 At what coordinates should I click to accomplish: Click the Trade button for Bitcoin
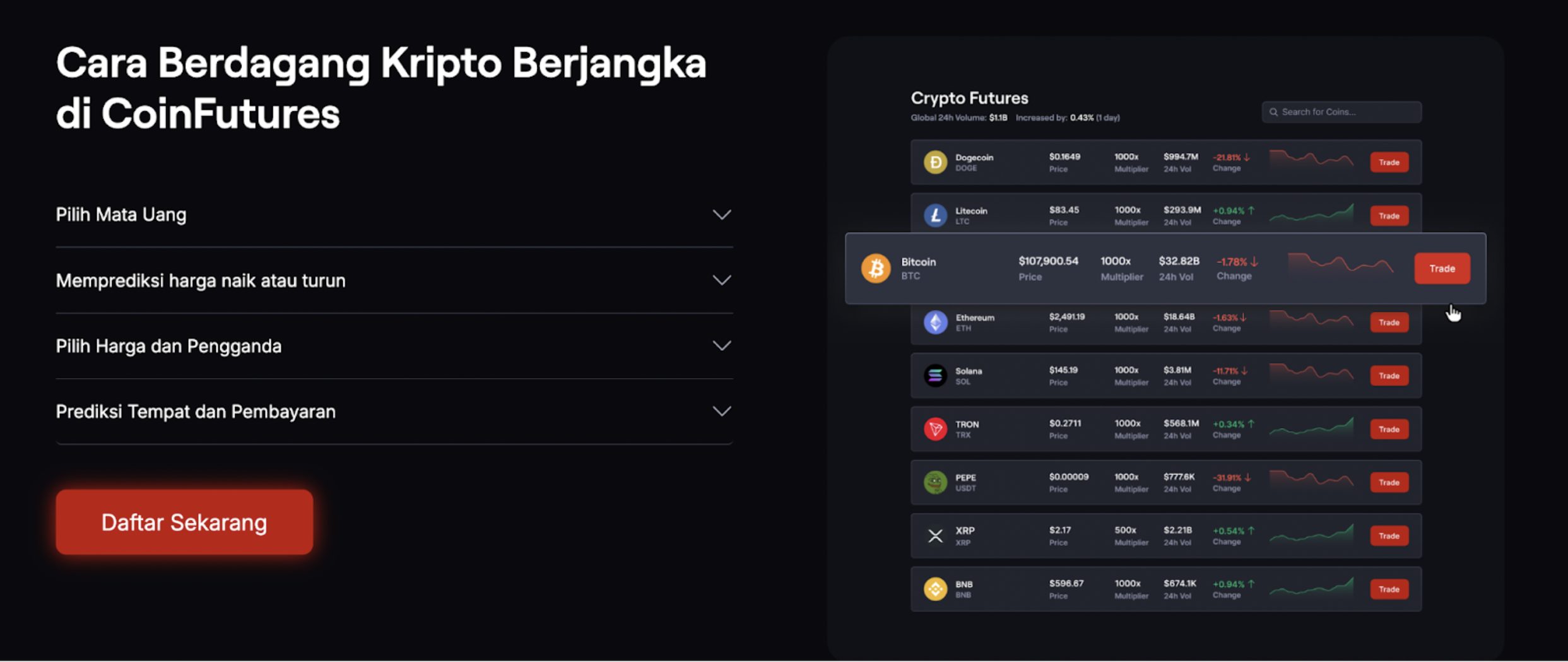(x=1442, y=268)
